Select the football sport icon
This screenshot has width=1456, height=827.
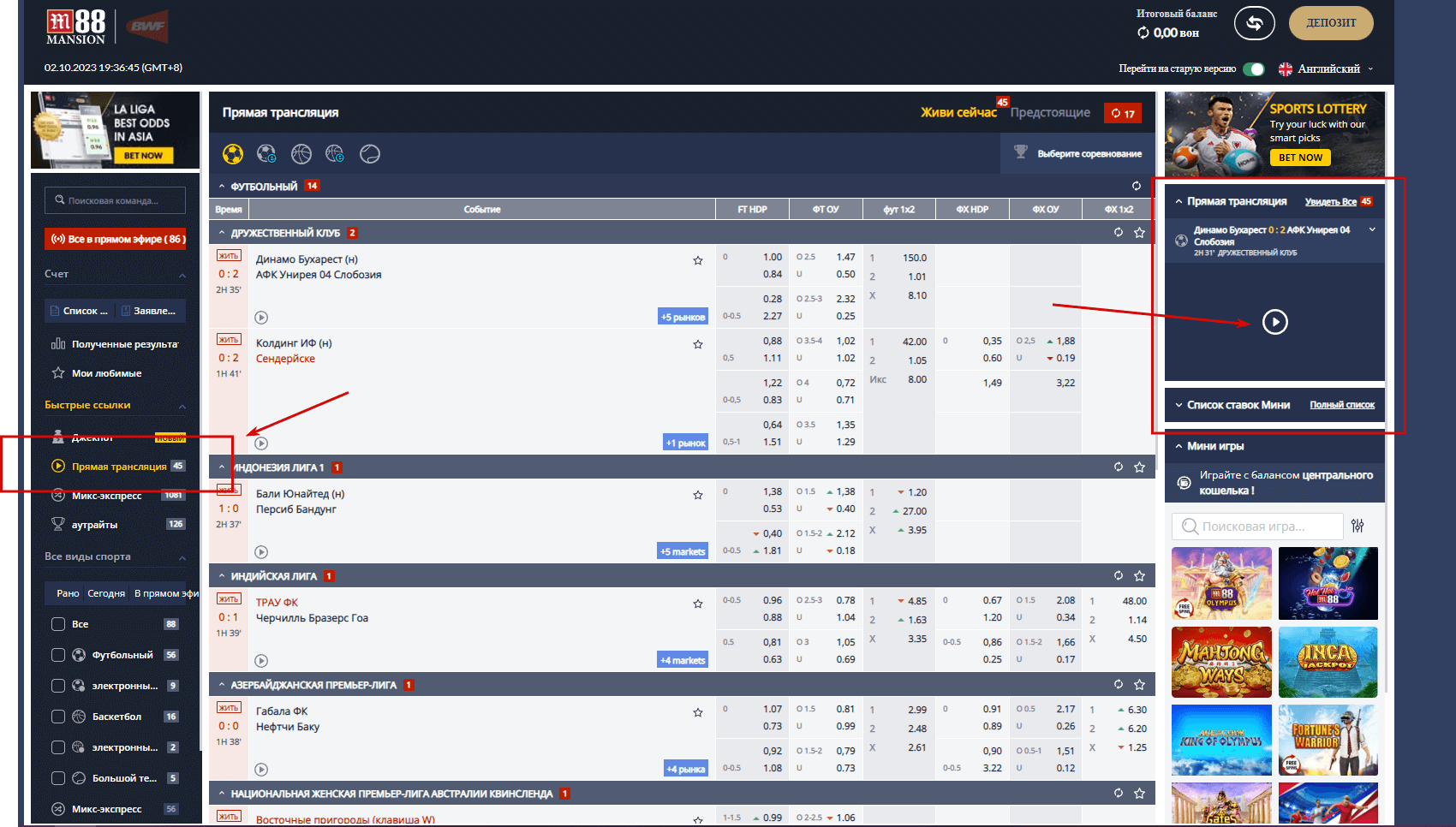click(233, 154)
